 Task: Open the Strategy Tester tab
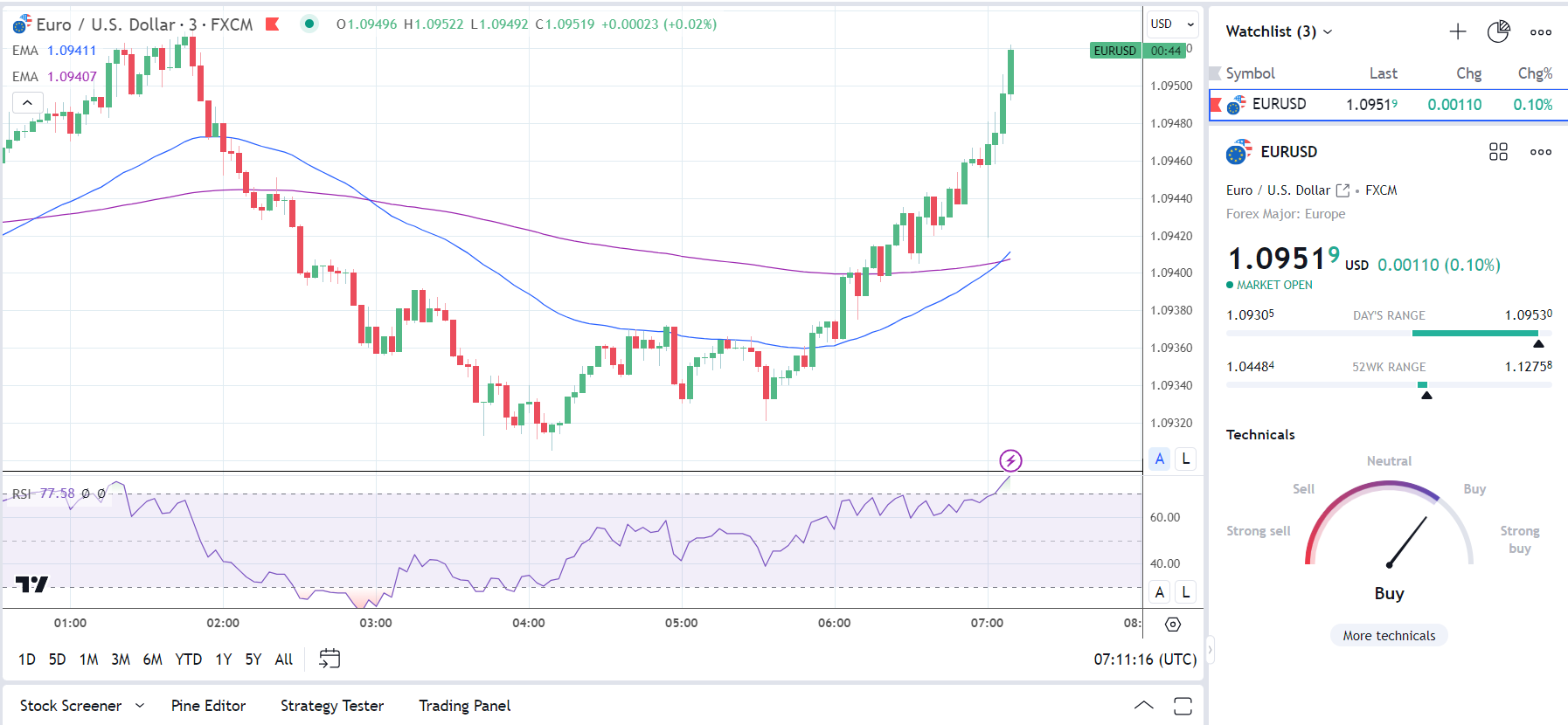332,706
